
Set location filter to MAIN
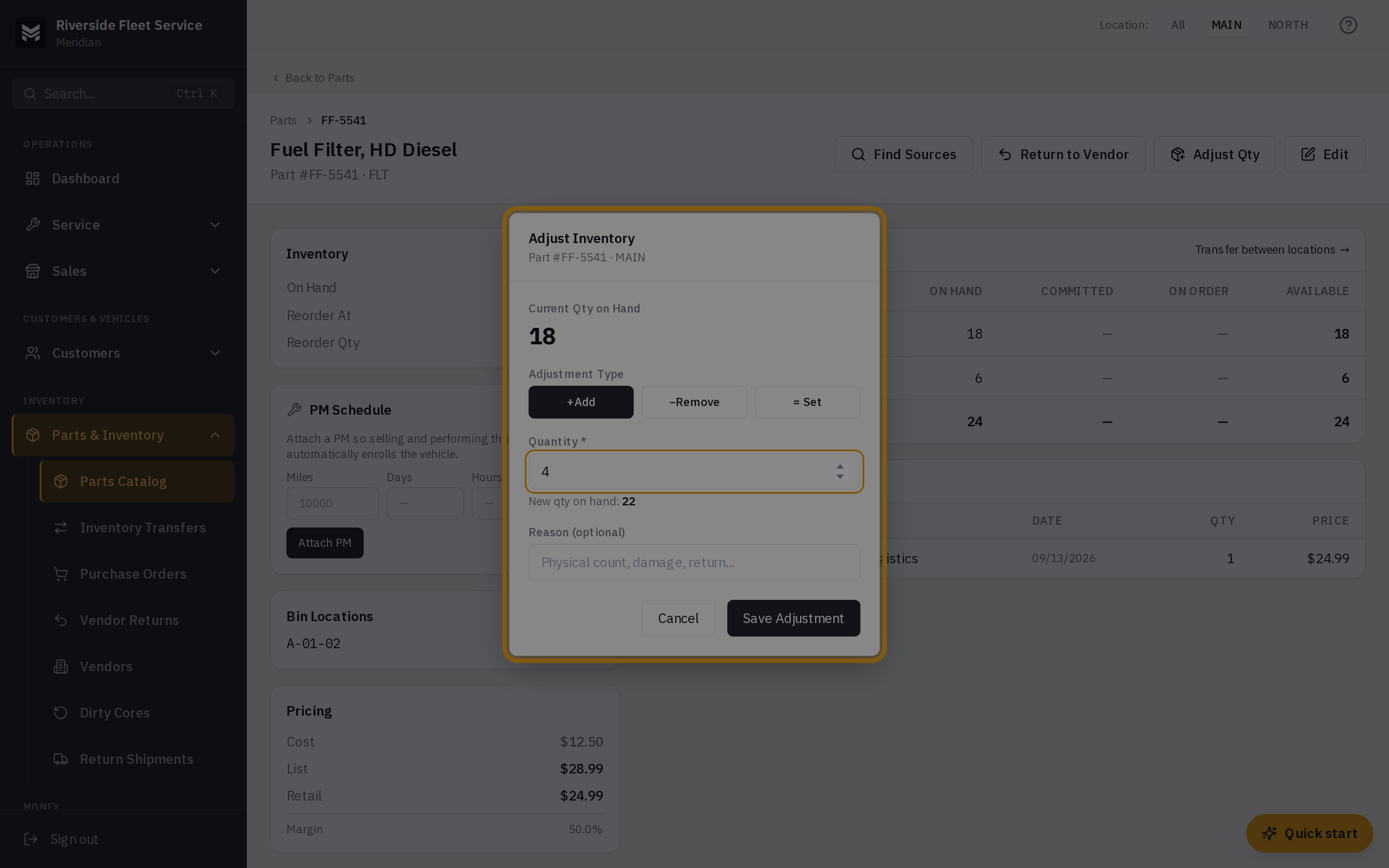pyautogui.click(x=1226, y=25)
